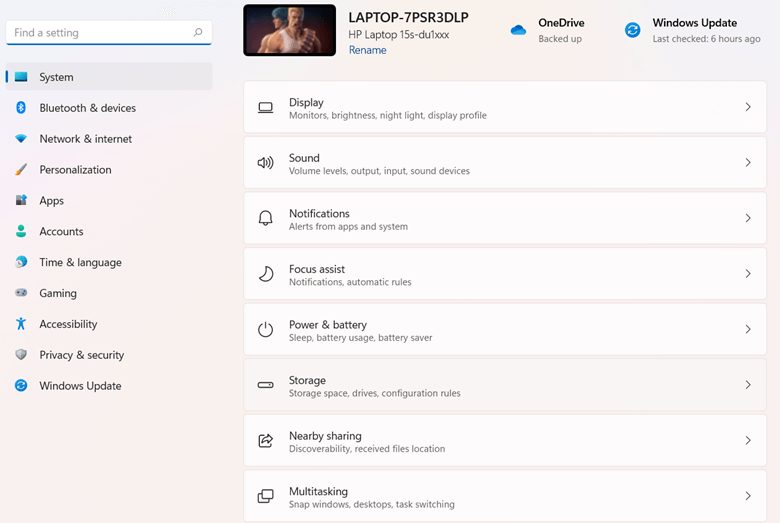Click the Personalization paintbrush icon
Image resolution: width=780 pixels, height=523 pixels.
click(x=21, y=169)
